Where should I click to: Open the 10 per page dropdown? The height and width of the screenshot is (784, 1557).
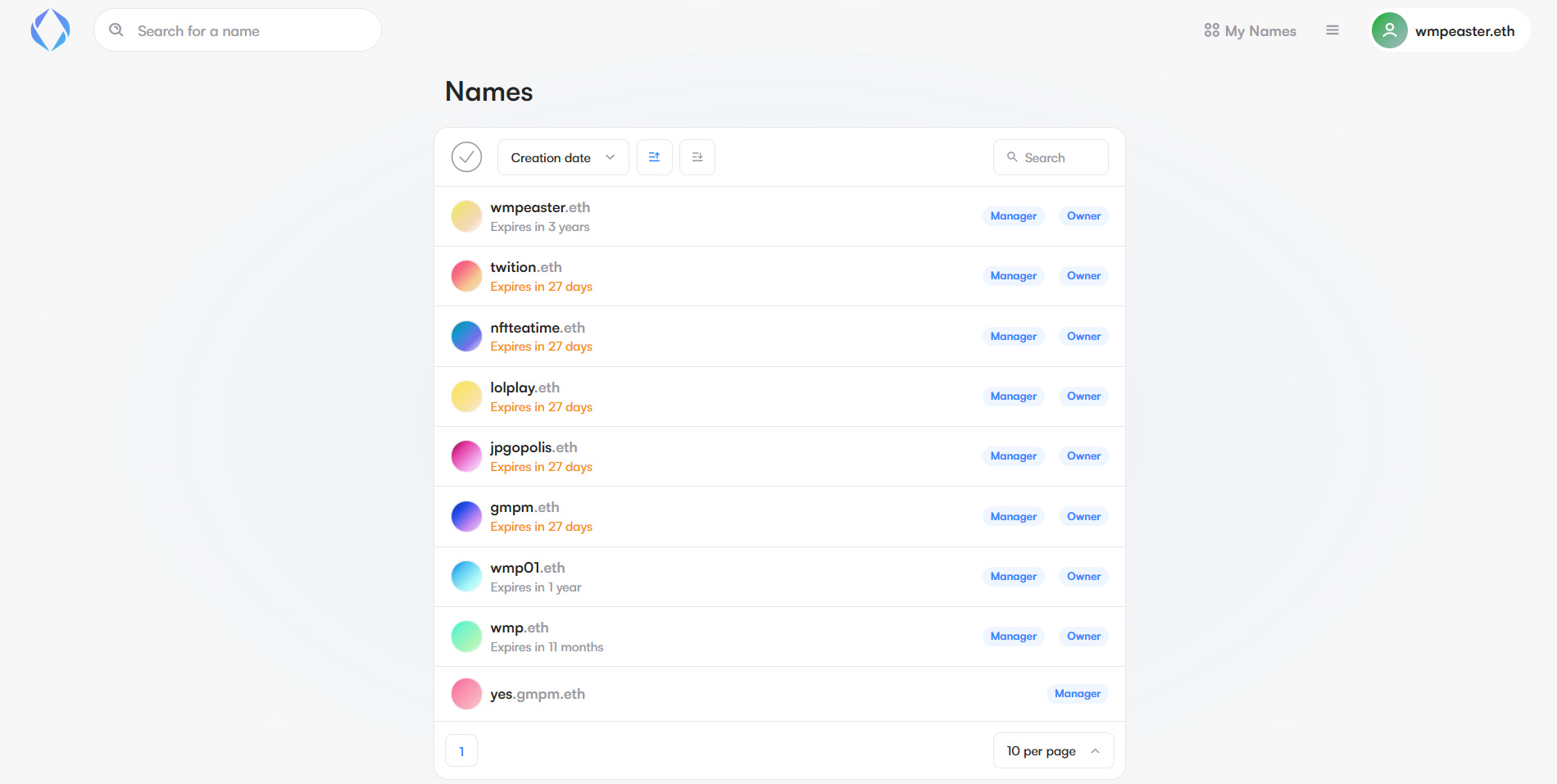1052,750
